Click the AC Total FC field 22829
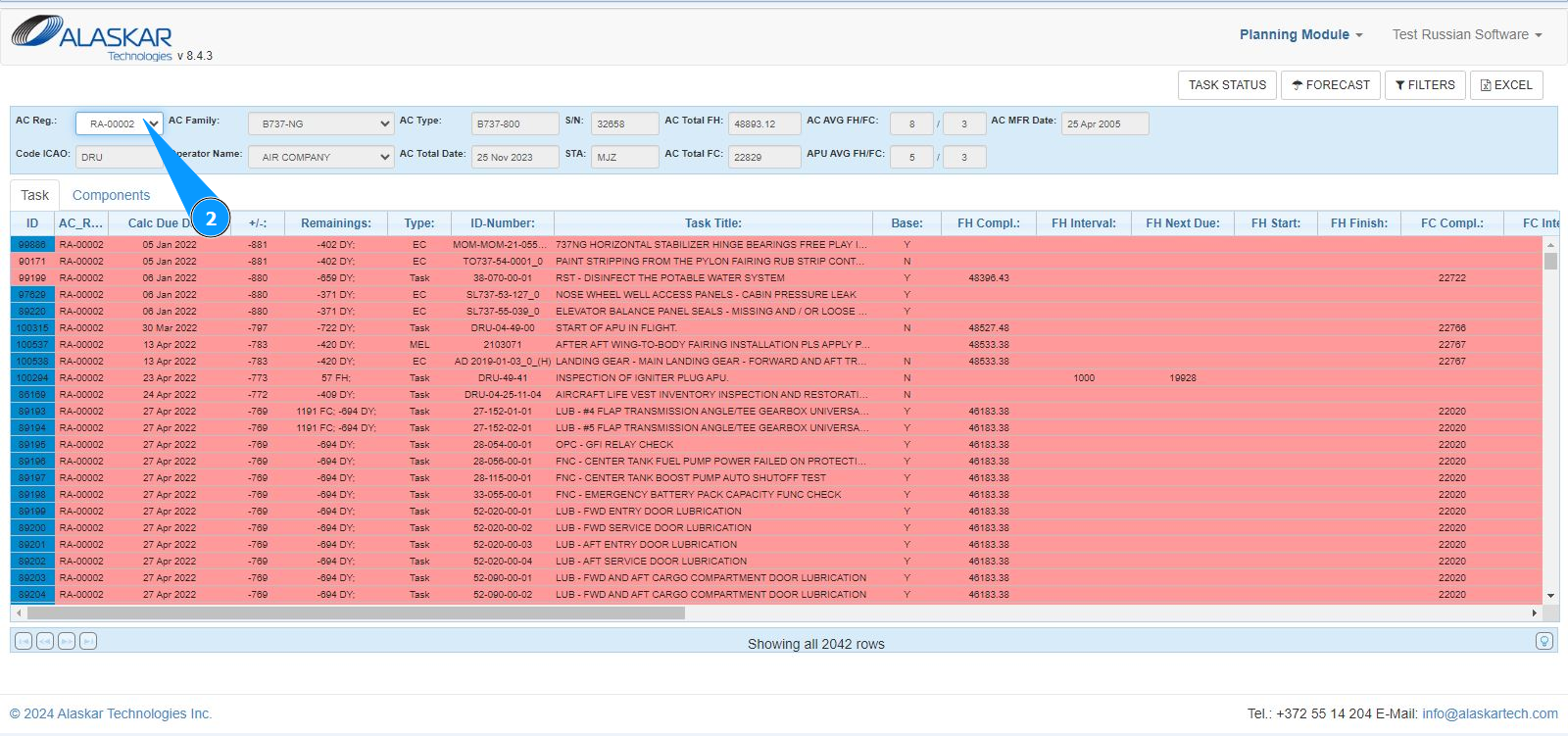Image resolution: width=1568 pixels, height=736 pixels. (764, 157)
